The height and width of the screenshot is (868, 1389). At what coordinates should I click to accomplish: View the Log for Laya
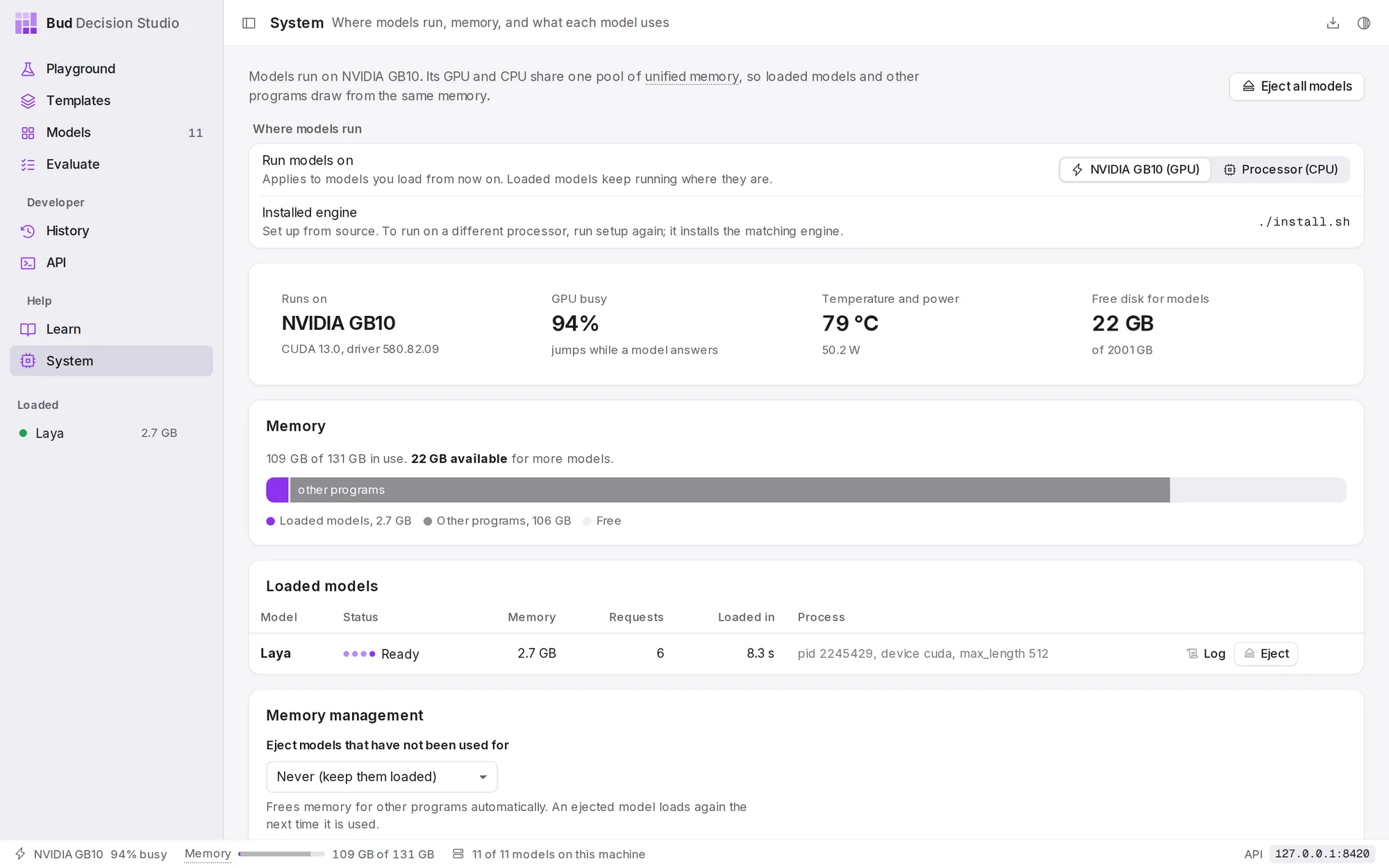[x=1206, y=653]
